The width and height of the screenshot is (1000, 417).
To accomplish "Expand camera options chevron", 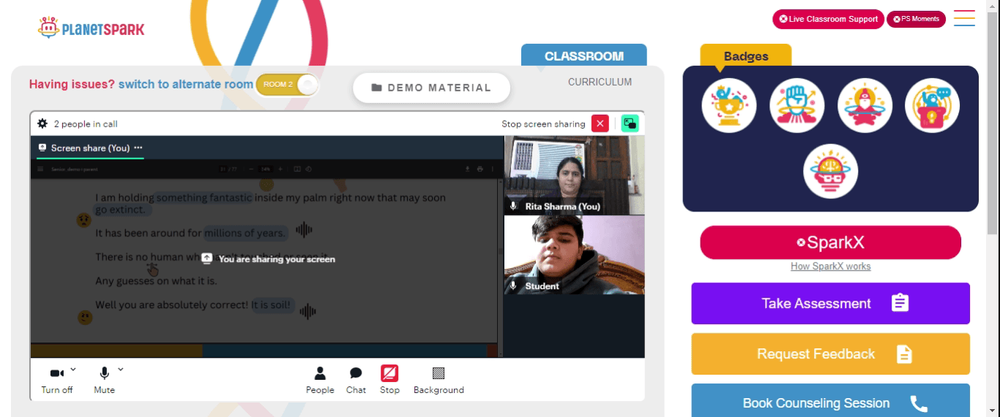I will (x=73, y=369).
